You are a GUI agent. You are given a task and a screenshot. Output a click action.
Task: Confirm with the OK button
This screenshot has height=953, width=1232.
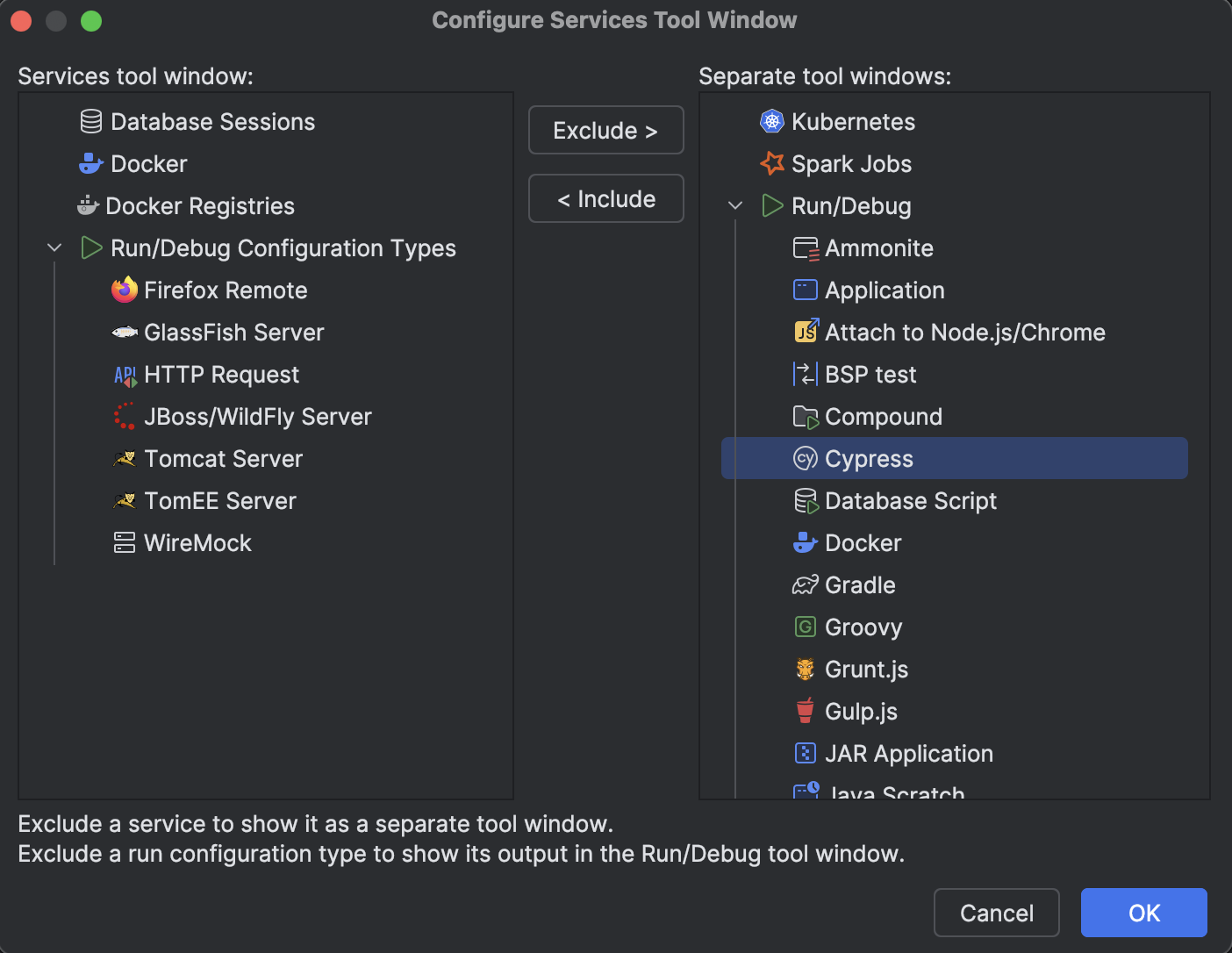pyautogui.click(x=1143, y=913)
